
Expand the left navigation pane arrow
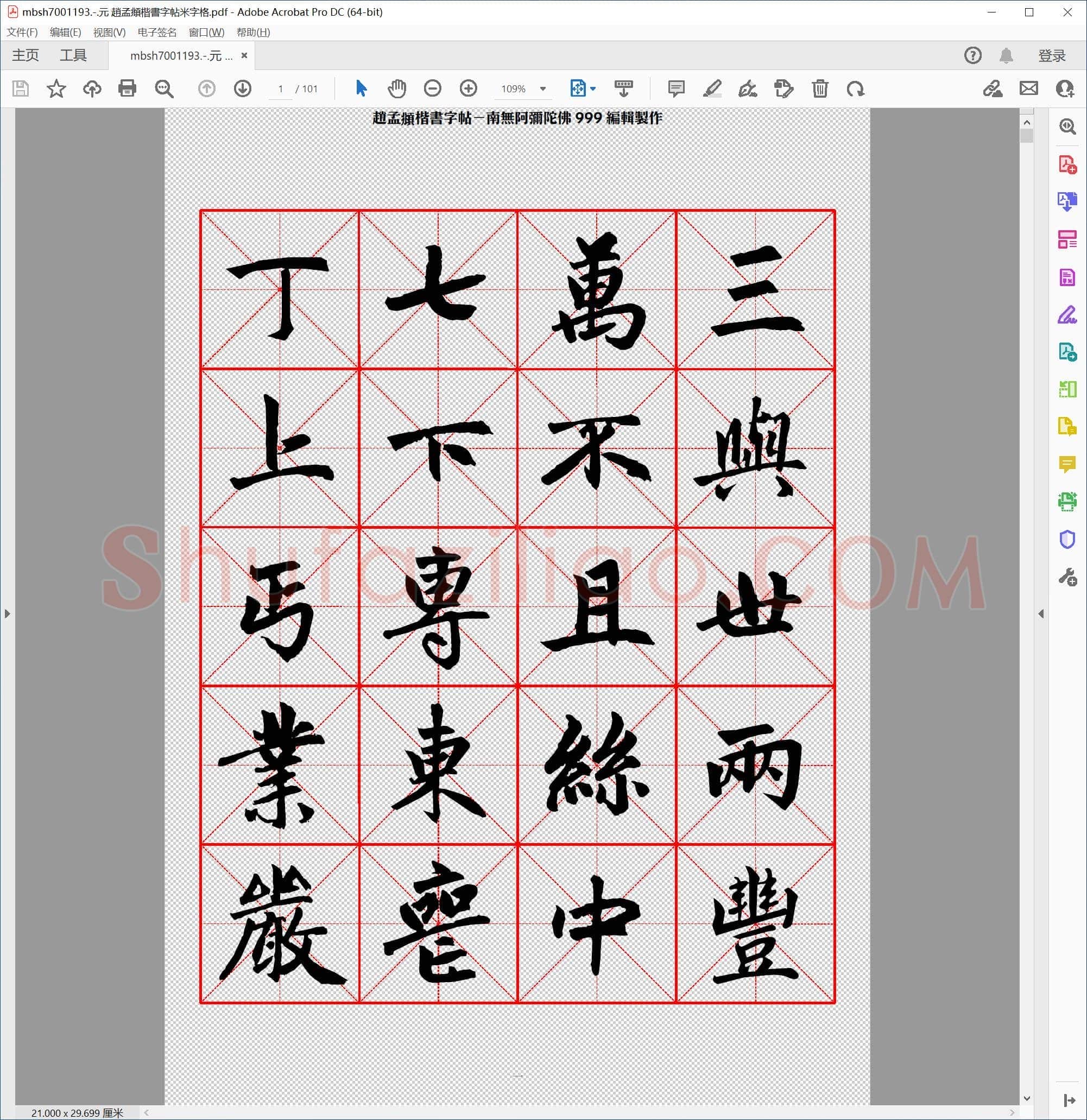click(7, 613)
